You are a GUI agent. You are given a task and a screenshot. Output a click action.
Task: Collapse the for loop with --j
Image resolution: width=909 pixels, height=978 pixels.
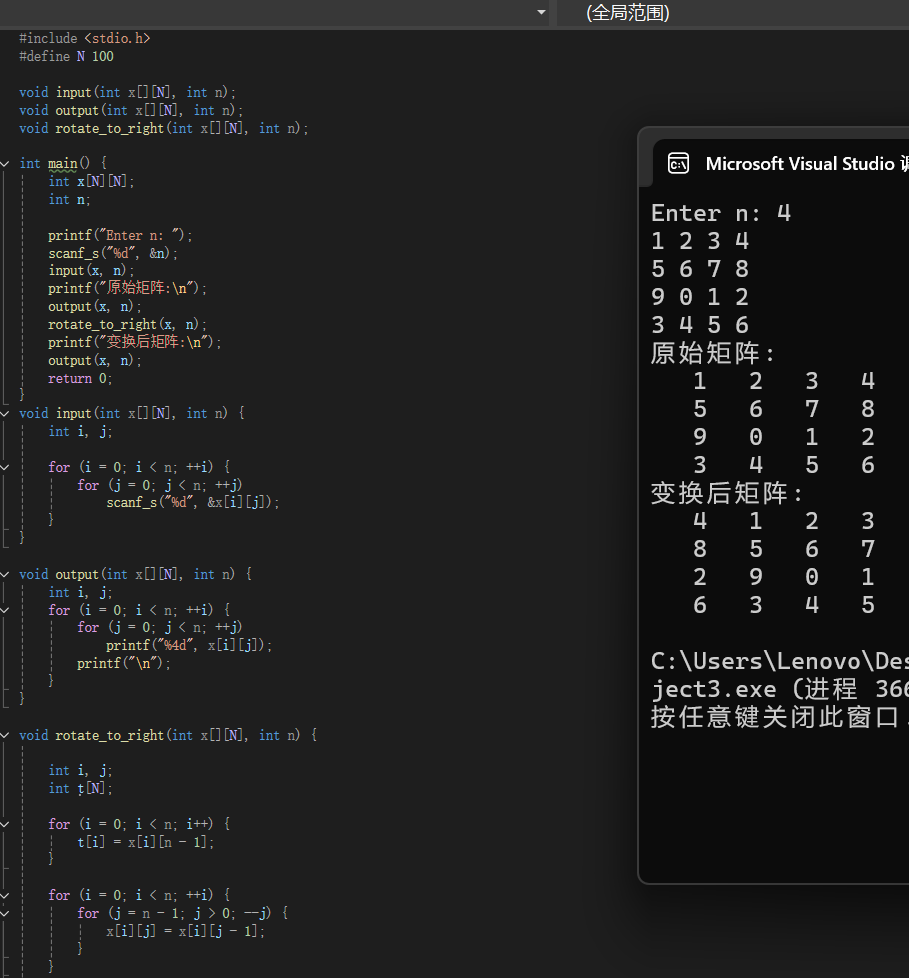tap(5, 914)
